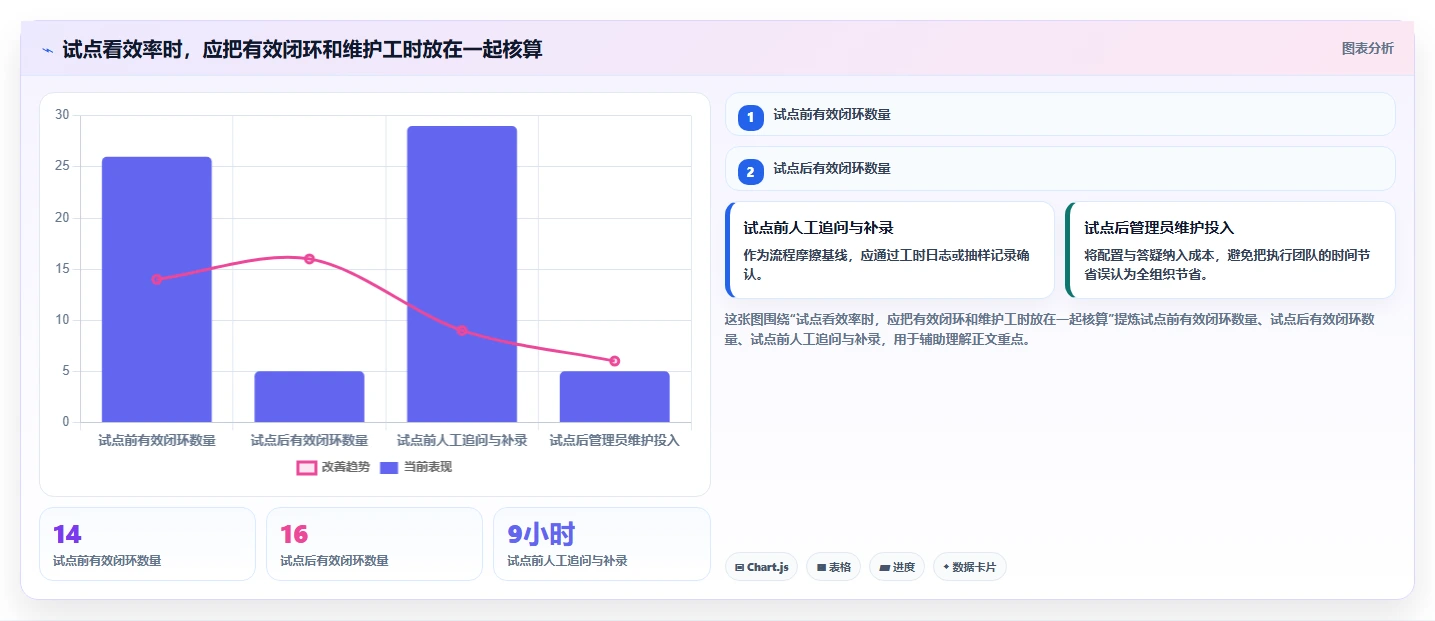Screen dimensions: 1435x621
Task: Click x-axis label 试点后管理员维护投入
Action: click(x=614, y=440)
